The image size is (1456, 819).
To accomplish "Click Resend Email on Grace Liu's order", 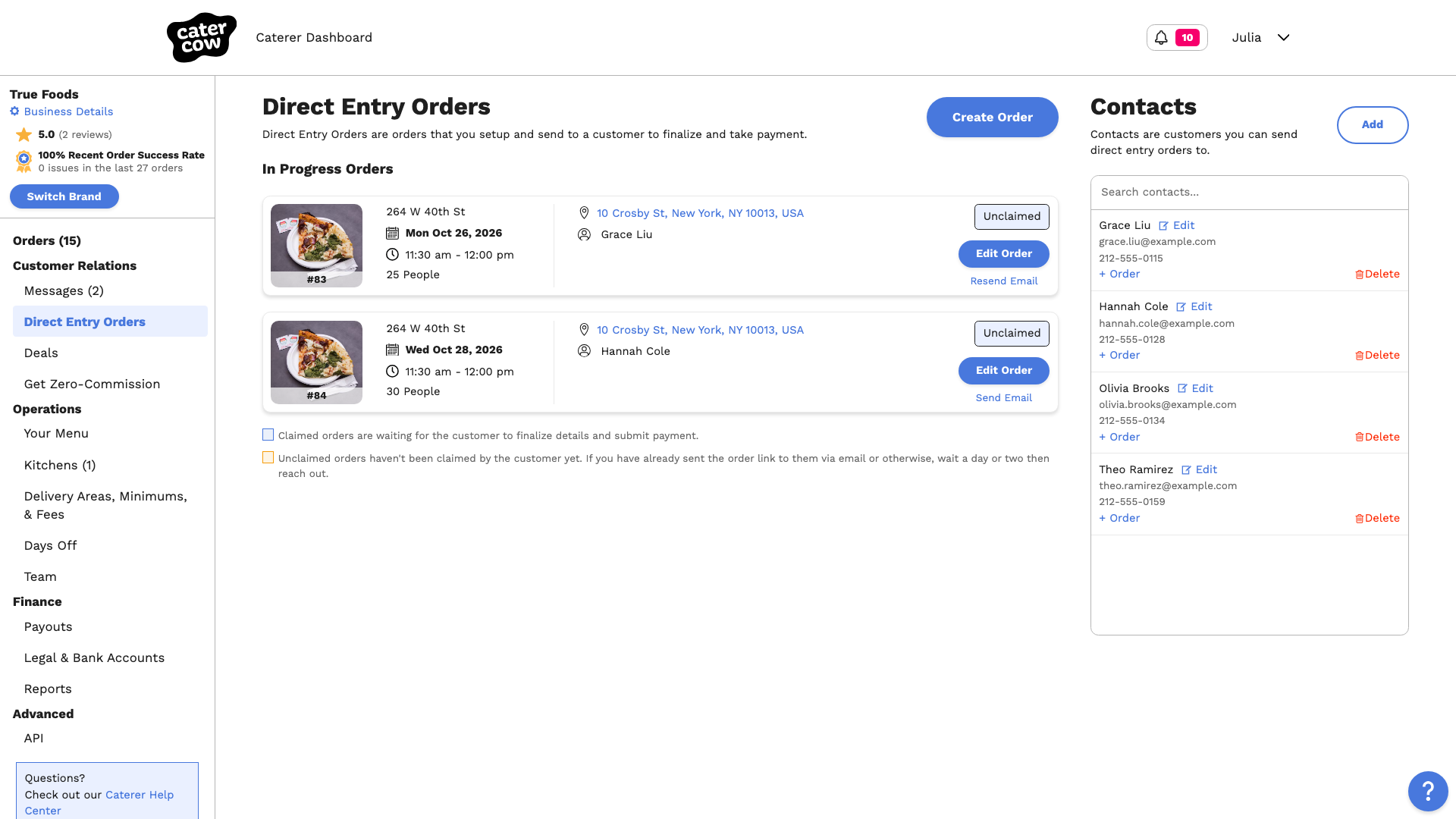I will click(x=1004, y=281).
